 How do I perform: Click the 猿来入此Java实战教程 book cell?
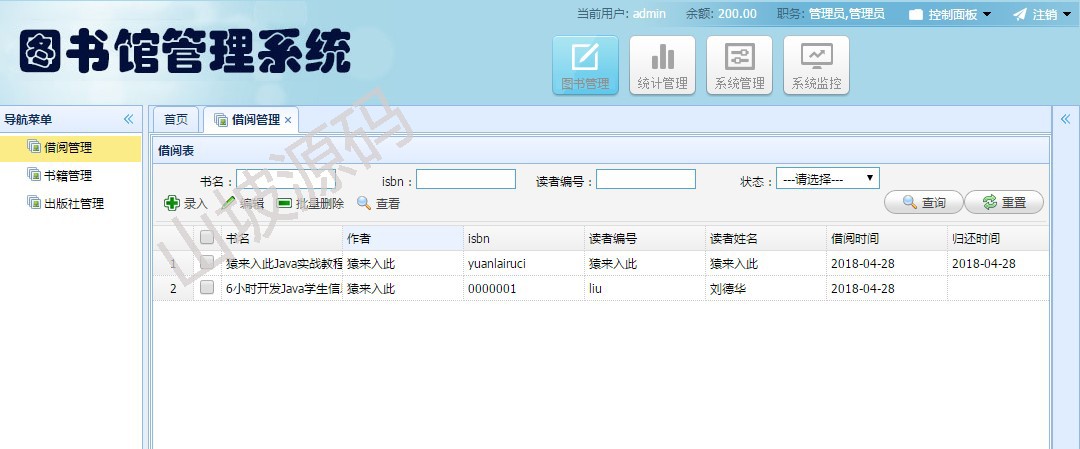pos(282,263)
